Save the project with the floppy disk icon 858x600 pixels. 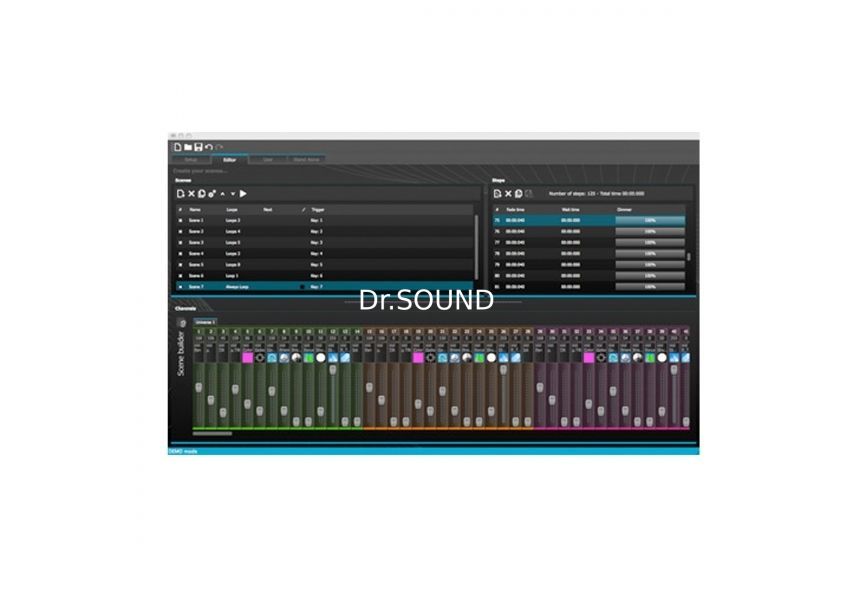198,147
